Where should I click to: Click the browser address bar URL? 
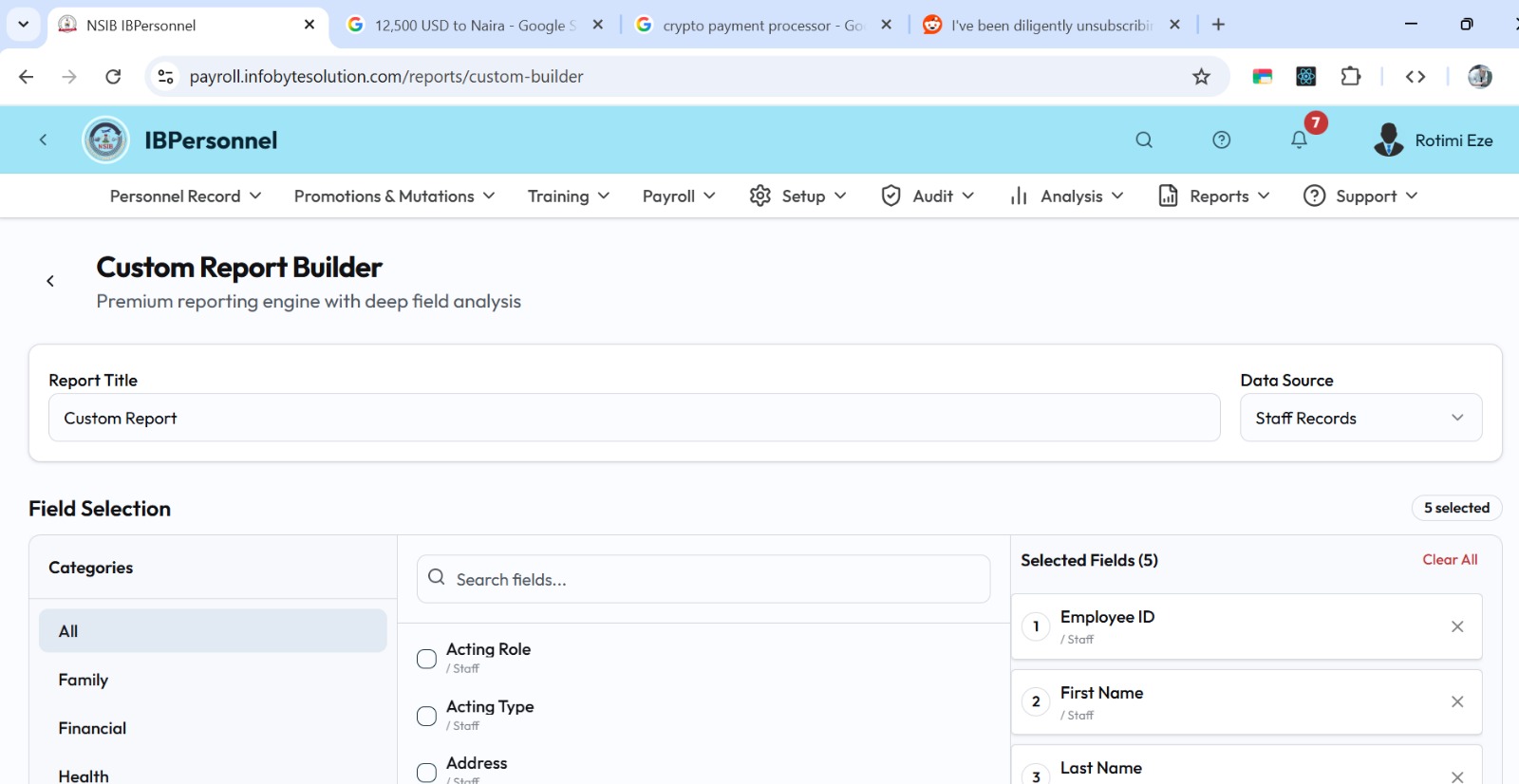[x=386, y=77]
